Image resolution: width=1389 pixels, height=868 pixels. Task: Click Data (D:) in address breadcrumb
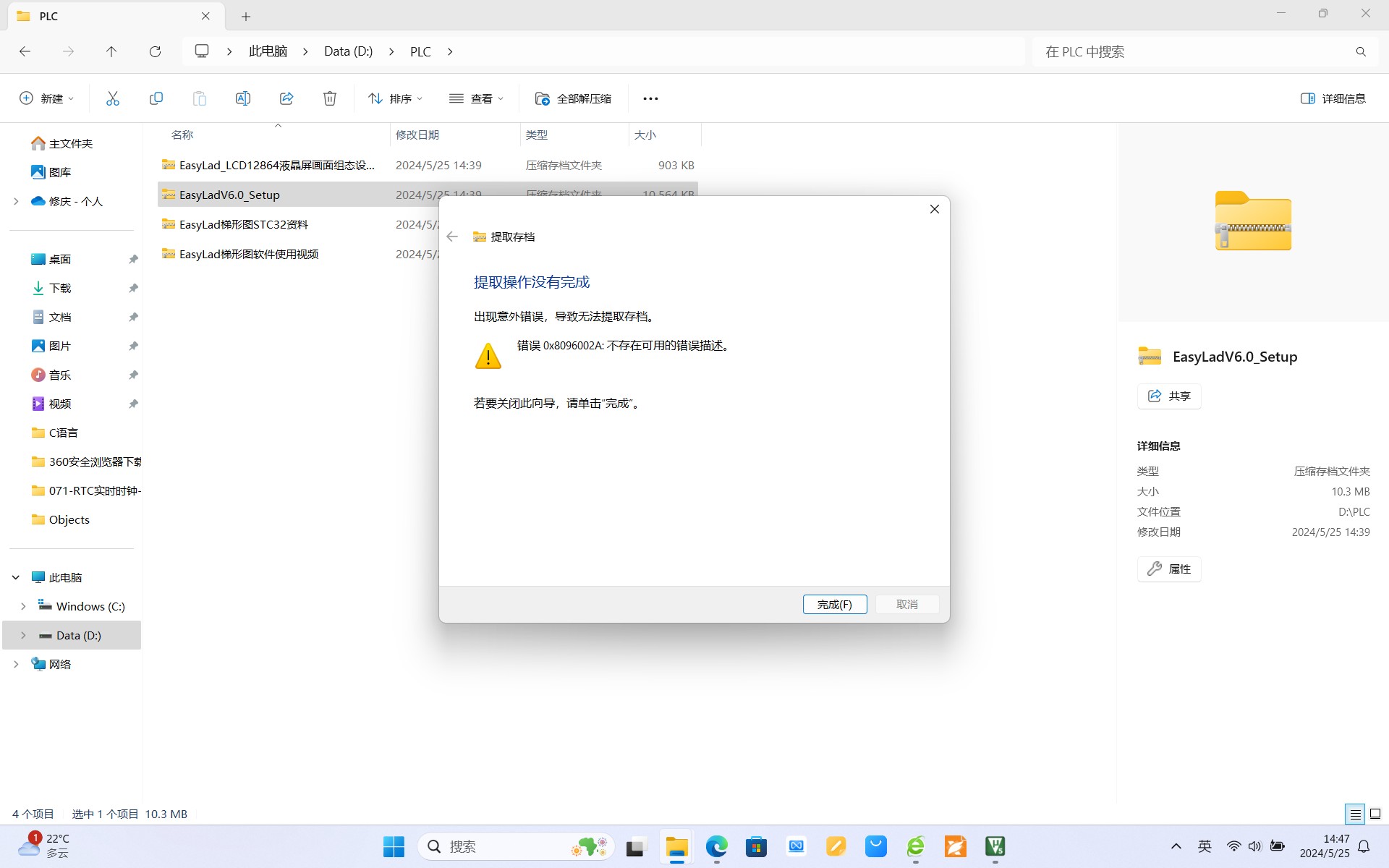coord(348,51)
